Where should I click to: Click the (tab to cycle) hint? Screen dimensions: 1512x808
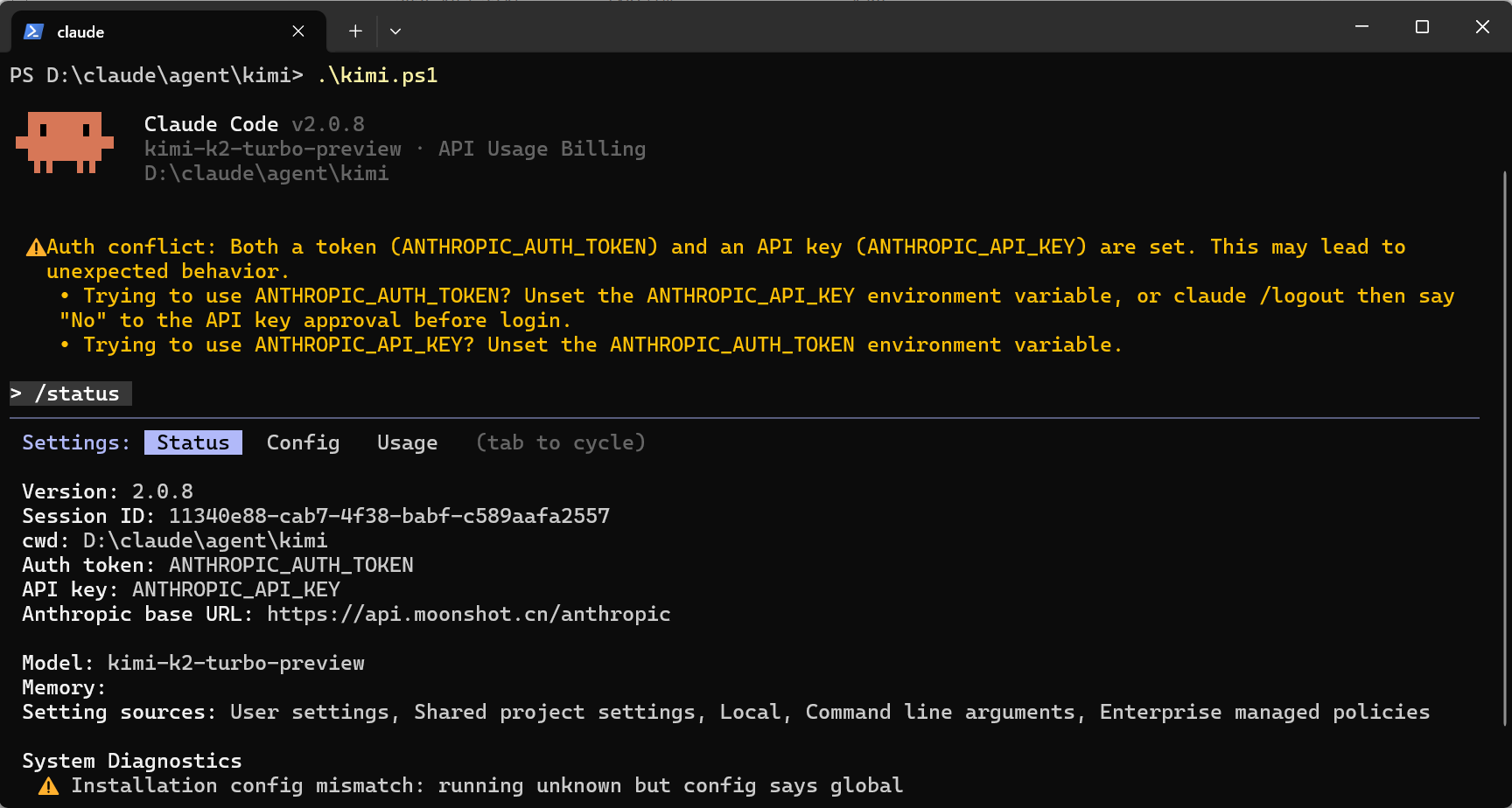[561, 442]
